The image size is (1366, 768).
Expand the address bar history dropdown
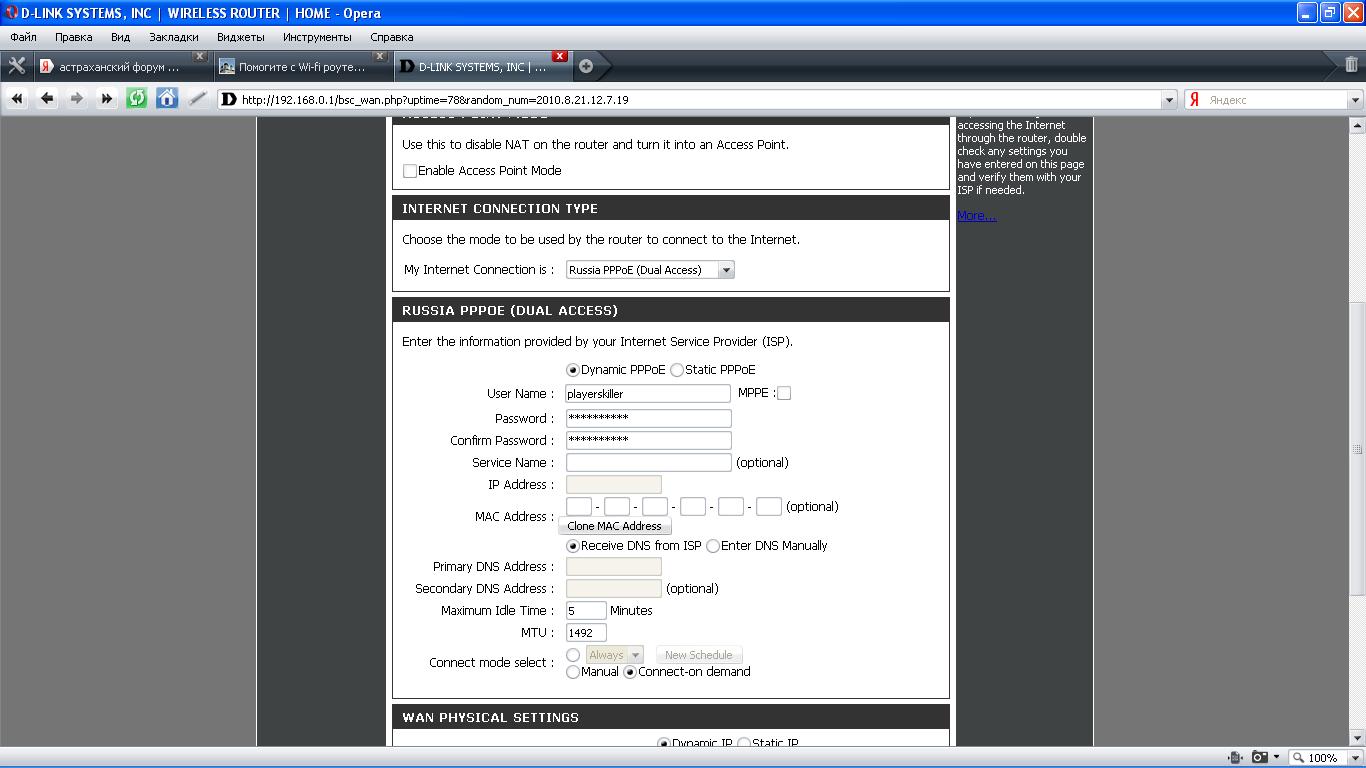[x=1169, y=100]
